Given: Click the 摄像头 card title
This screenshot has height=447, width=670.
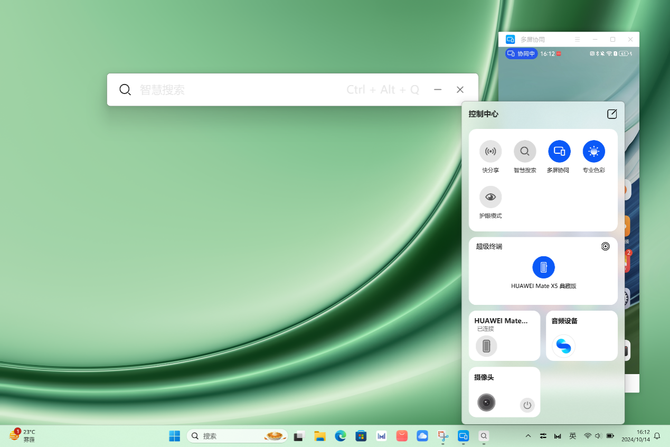Looking at the screenshot, I should (484, 377).
